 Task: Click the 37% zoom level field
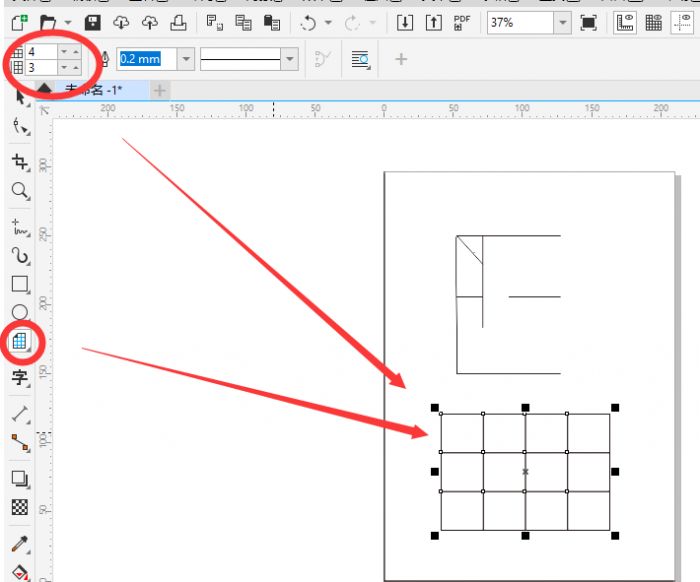click(x=521, y=22)
